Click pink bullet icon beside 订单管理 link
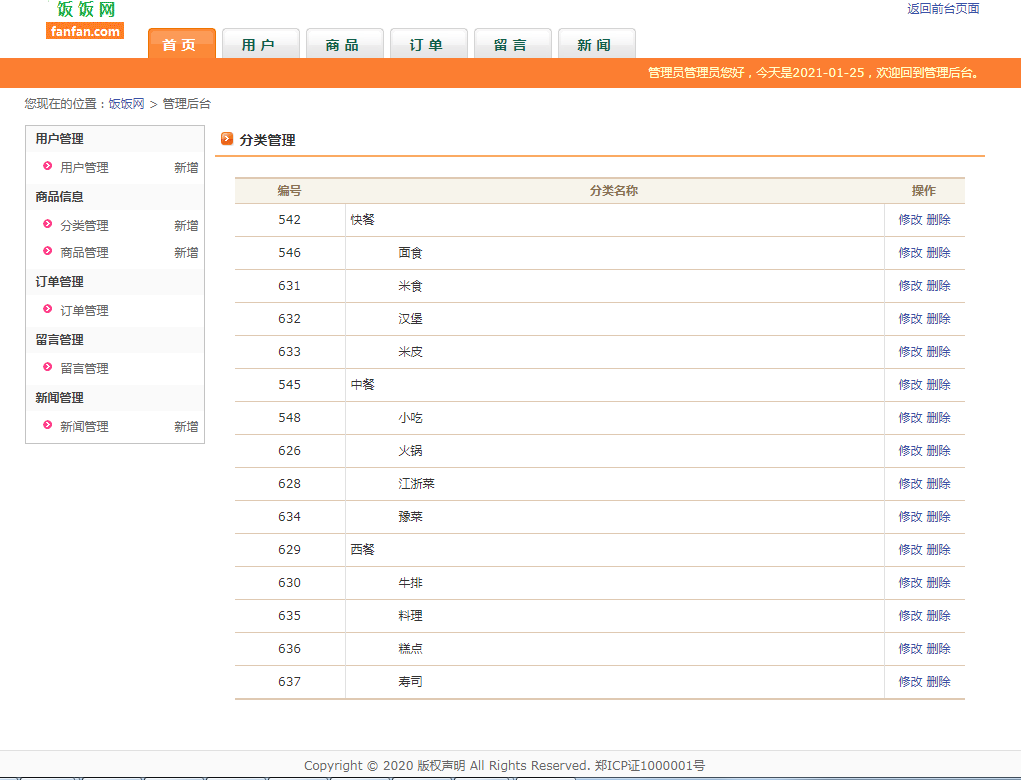This screenshot has width=1021, height=780. (48, 309)
